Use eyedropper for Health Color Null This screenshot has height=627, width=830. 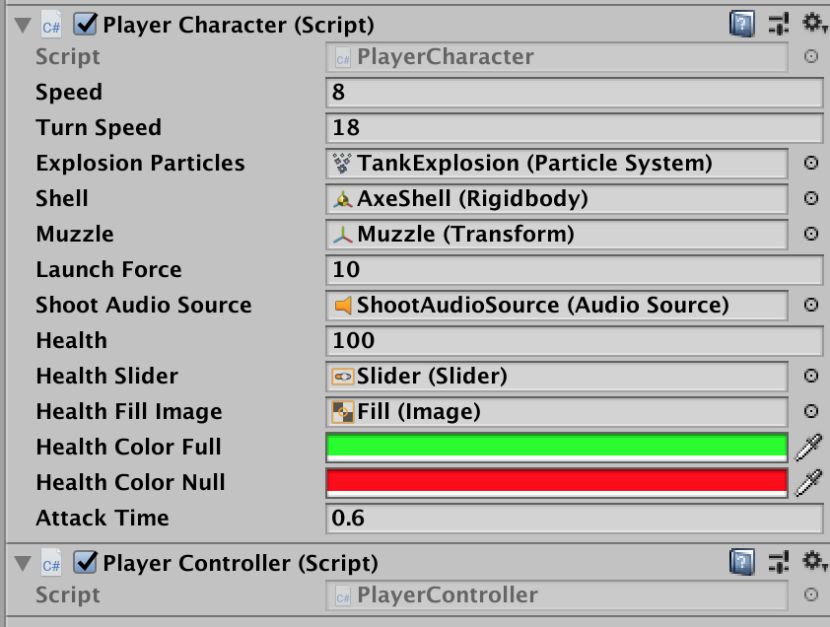[x=808, y=483]
